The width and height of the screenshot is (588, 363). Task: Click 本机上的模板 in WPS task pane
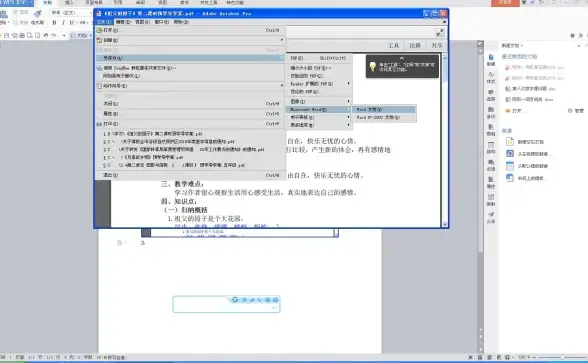tap(525, 178)
